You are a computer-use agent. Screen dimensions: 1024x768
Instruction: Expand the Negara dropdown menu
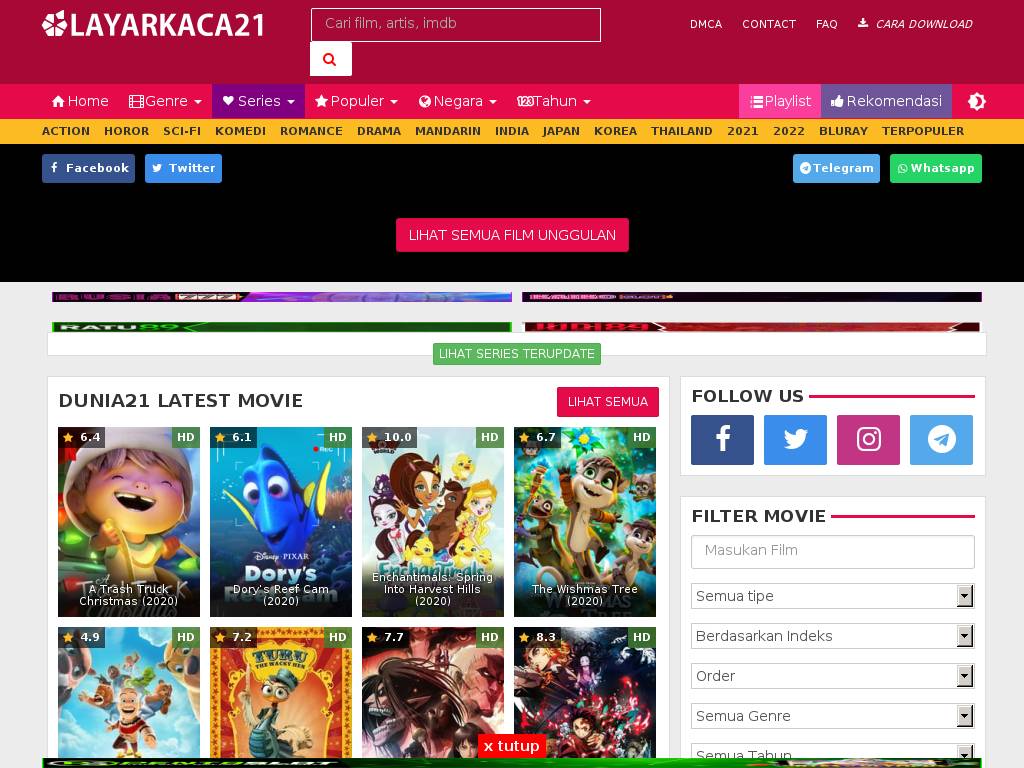[457, 101]
